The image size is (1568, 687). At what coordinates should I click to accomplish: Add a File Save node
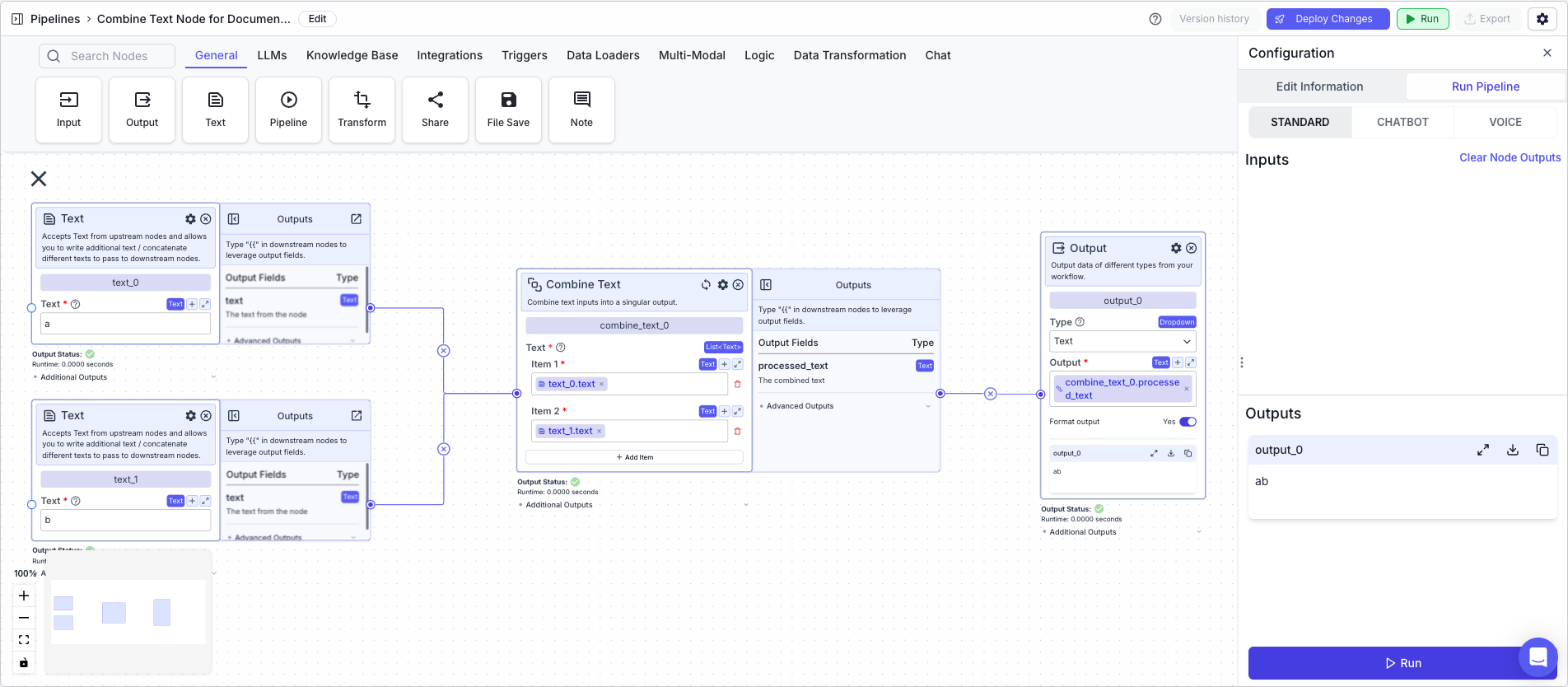point(508,110)
